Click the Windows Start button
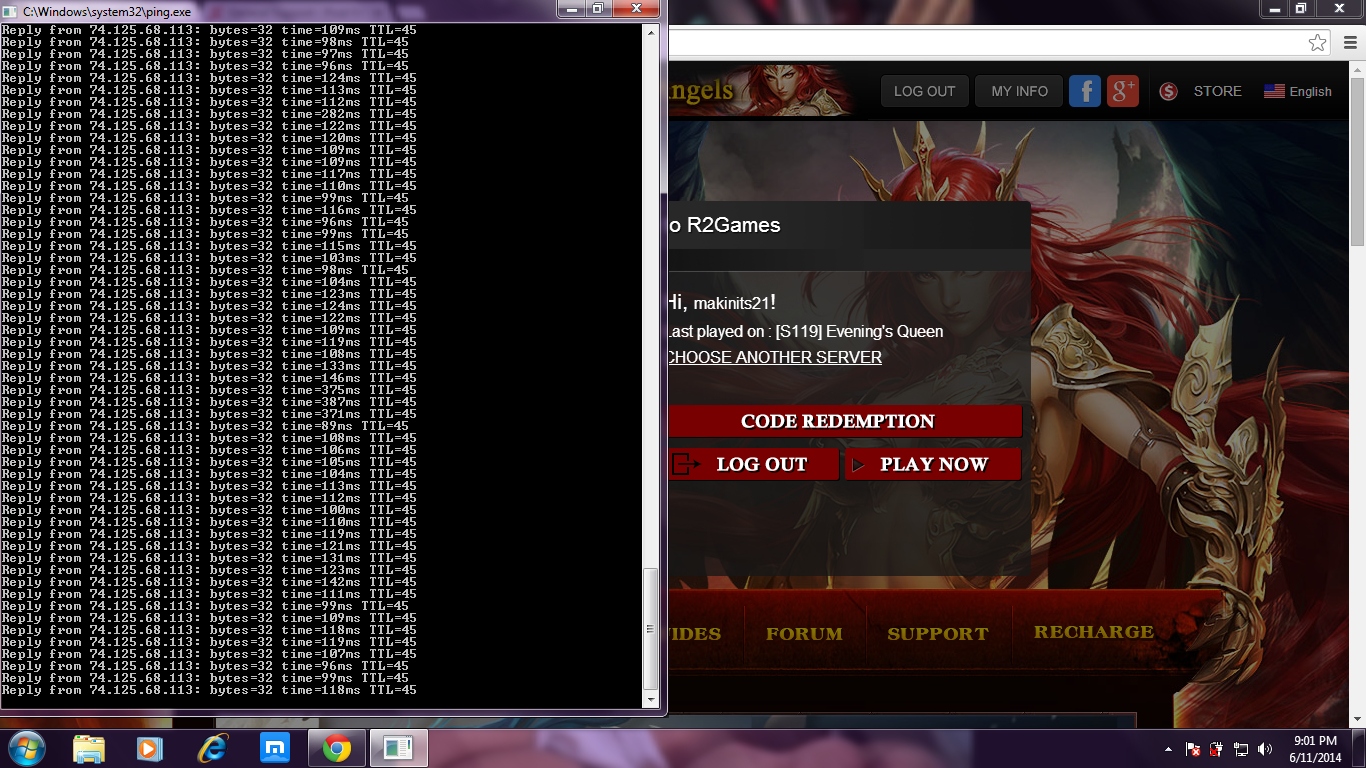The image size is (1366, 768). (x=26, y=748)
